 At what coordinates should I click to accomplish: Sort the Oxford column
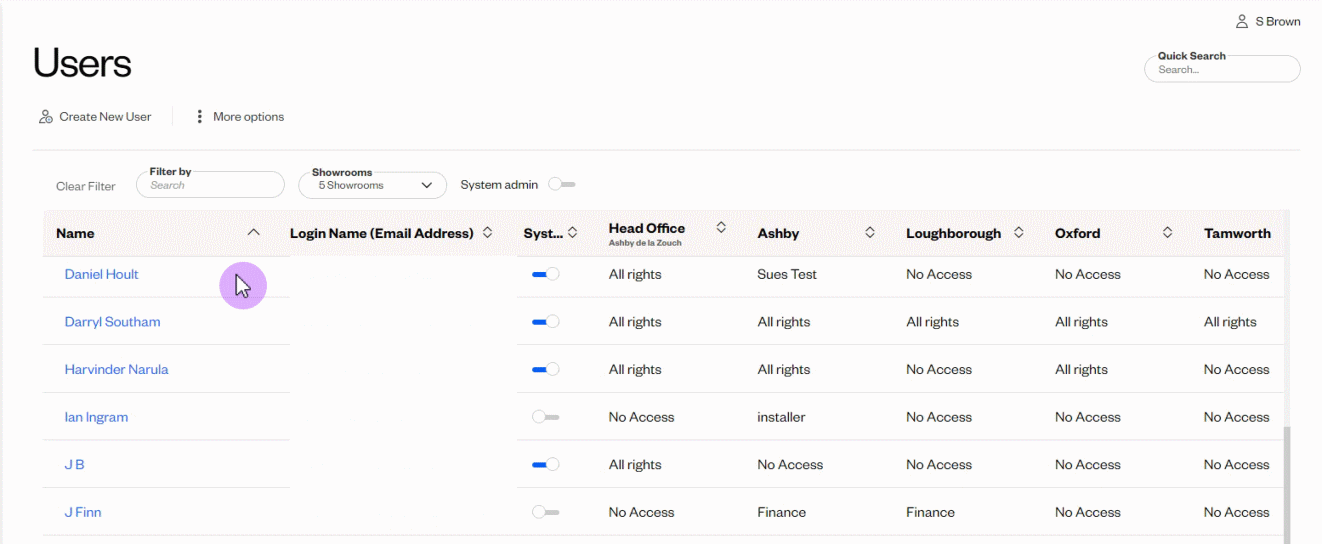1167,232
